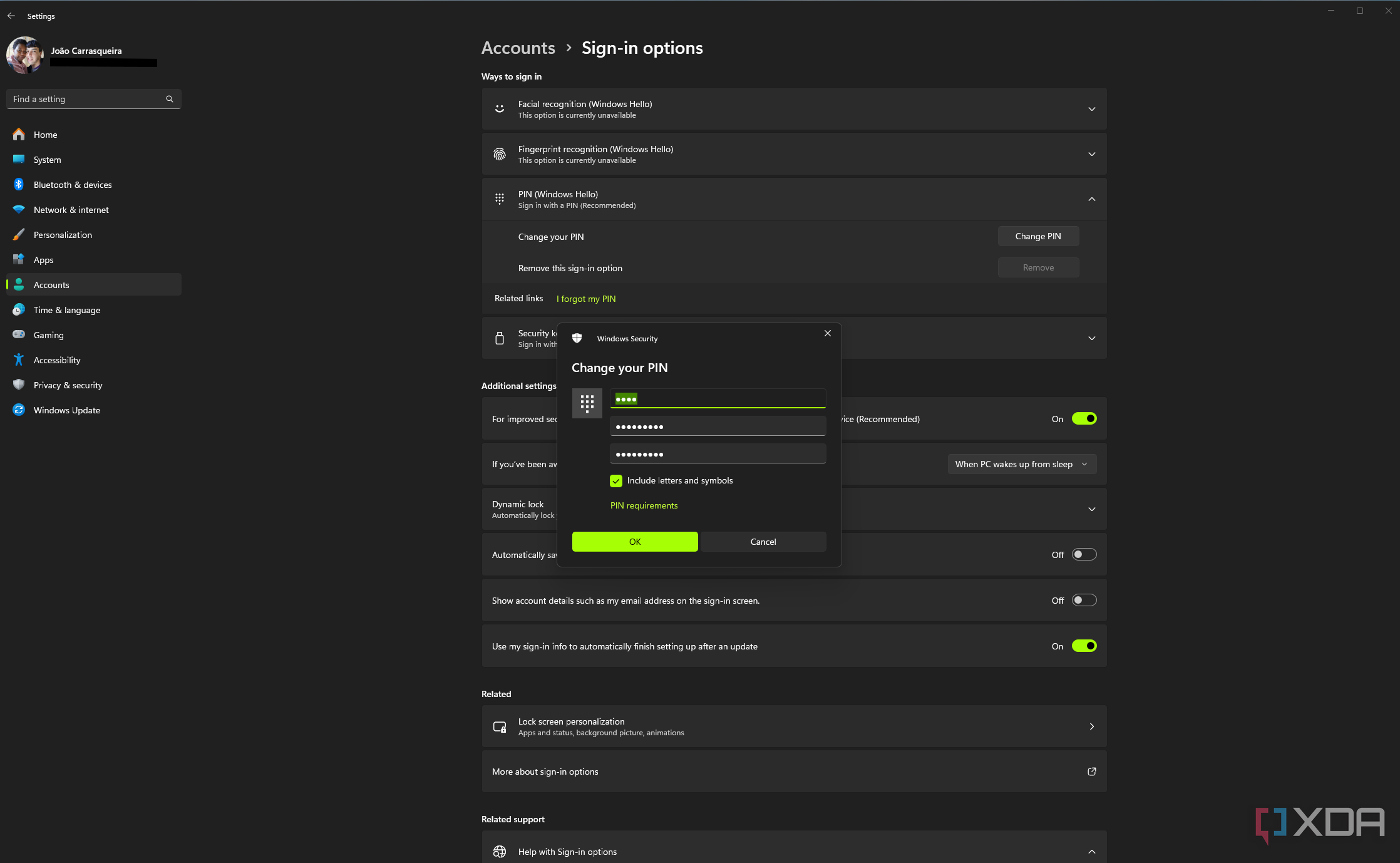This screenshot has width=1400, height=863.
Task: Click the System monitor icon in sidebar
Action: (19, 159)
